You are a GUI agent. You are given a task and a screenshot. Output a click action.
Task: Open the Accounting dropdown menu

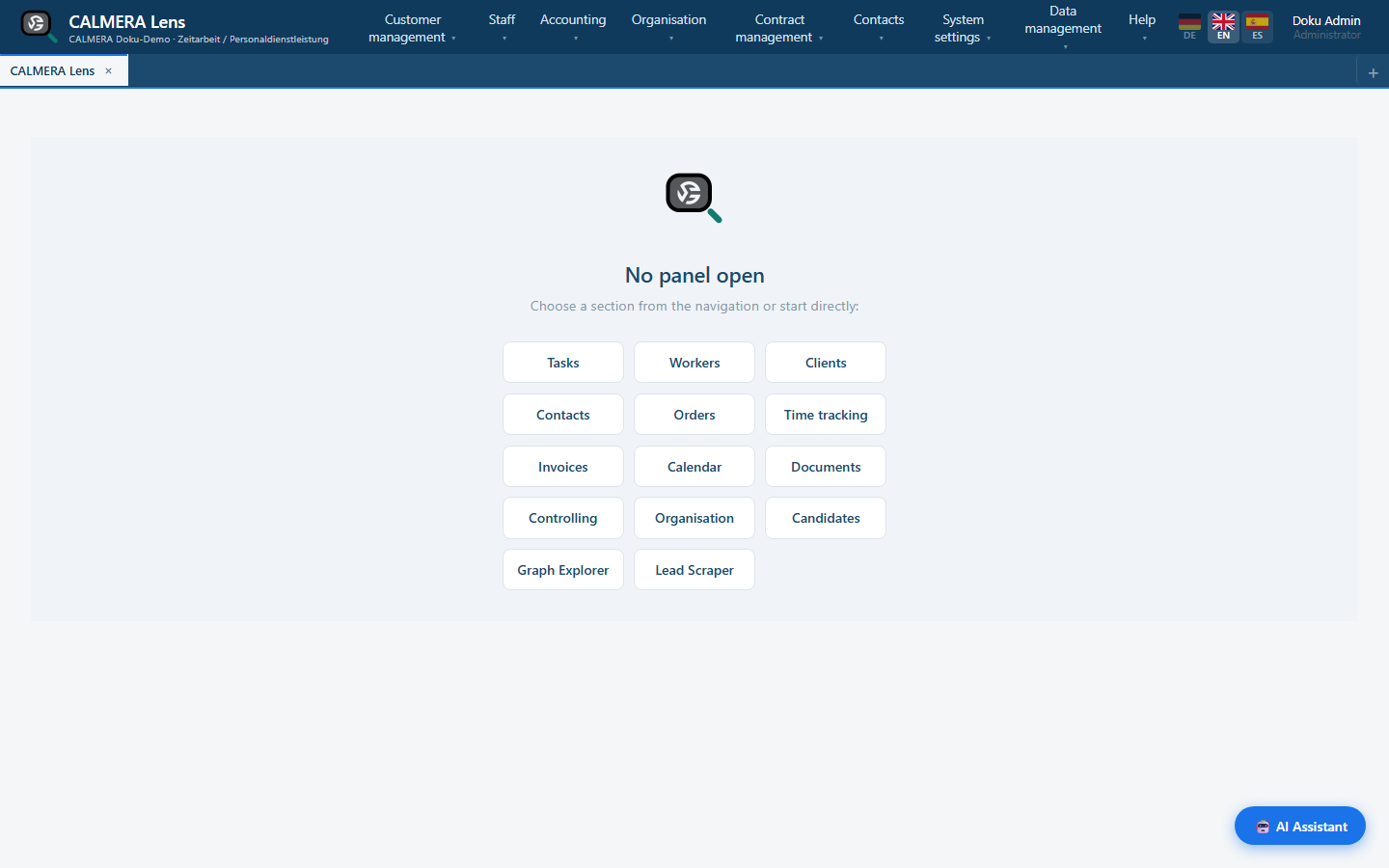[573, 28]
